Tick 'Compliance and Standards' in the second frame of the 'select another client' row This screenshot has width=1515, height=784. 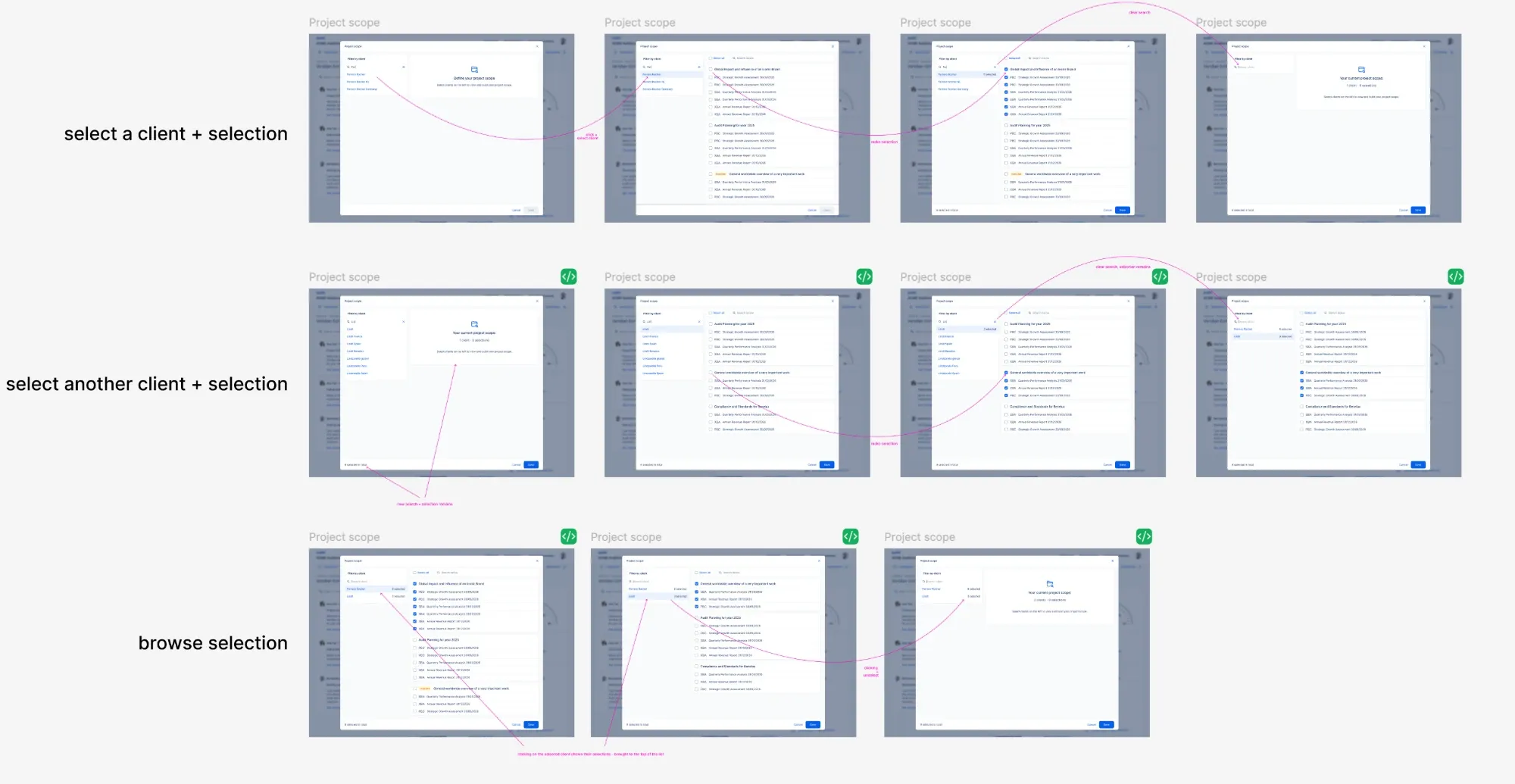(711, 407)
